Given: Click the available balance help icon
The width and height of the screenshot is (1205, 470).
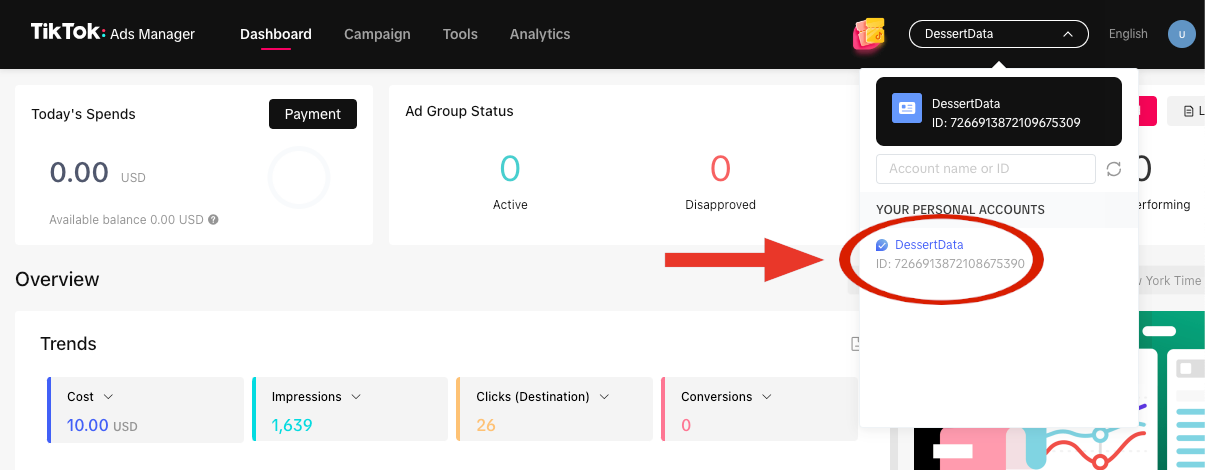Looking at the screenshot, I should [213, 219].
